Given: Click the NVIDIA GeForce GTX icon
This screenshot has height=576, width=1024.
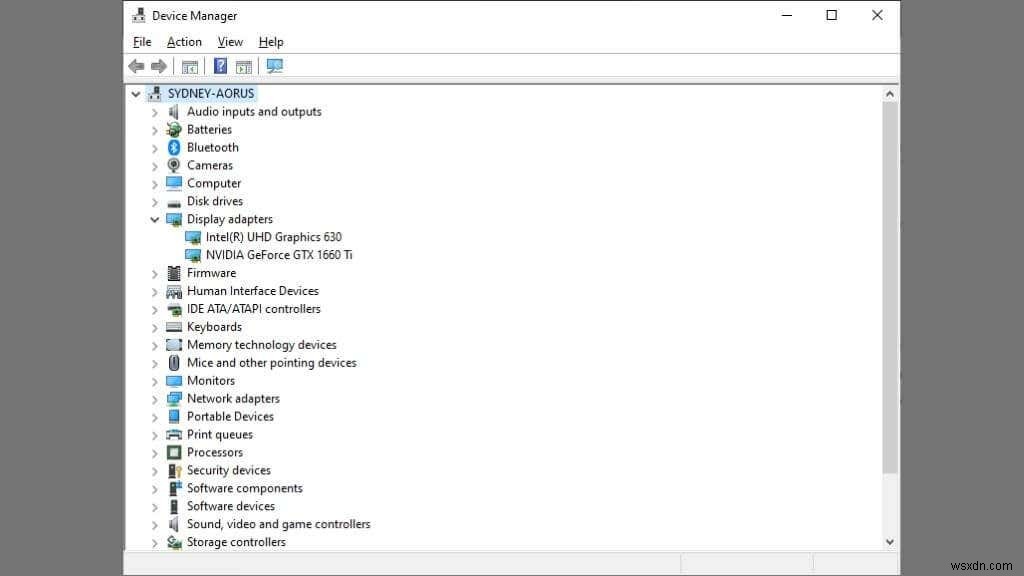Looking at the screenshot, I should [193, 255].
